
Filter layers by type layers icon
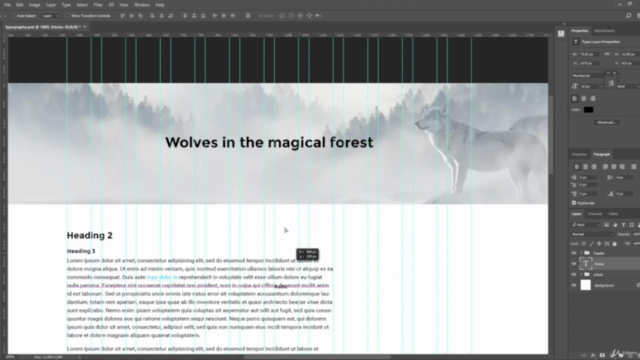[623, 225]
